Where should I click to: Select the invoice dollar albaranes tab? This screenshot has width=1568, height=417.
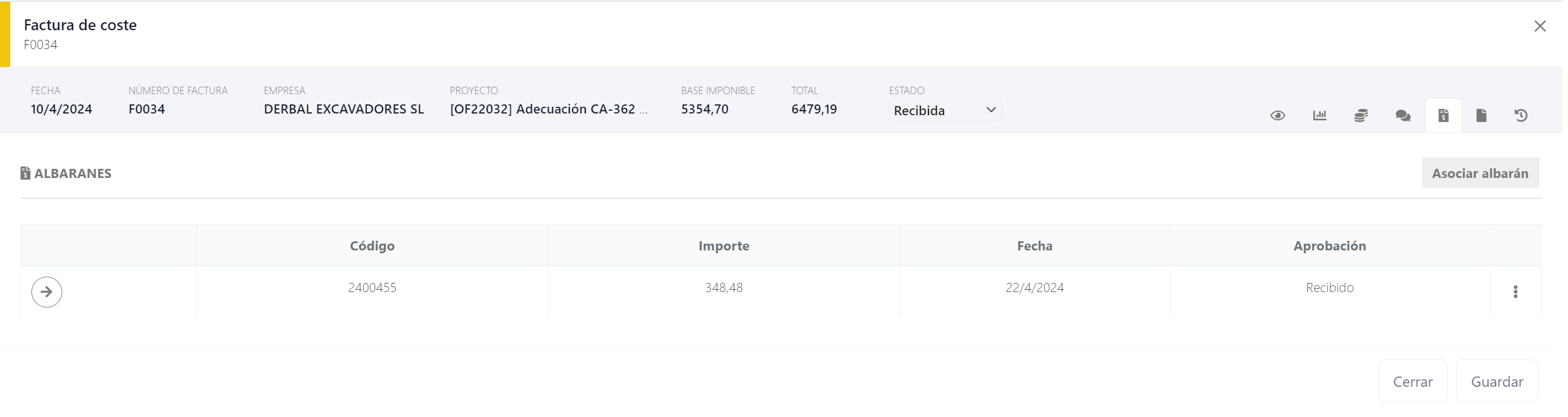(1443, 115)
